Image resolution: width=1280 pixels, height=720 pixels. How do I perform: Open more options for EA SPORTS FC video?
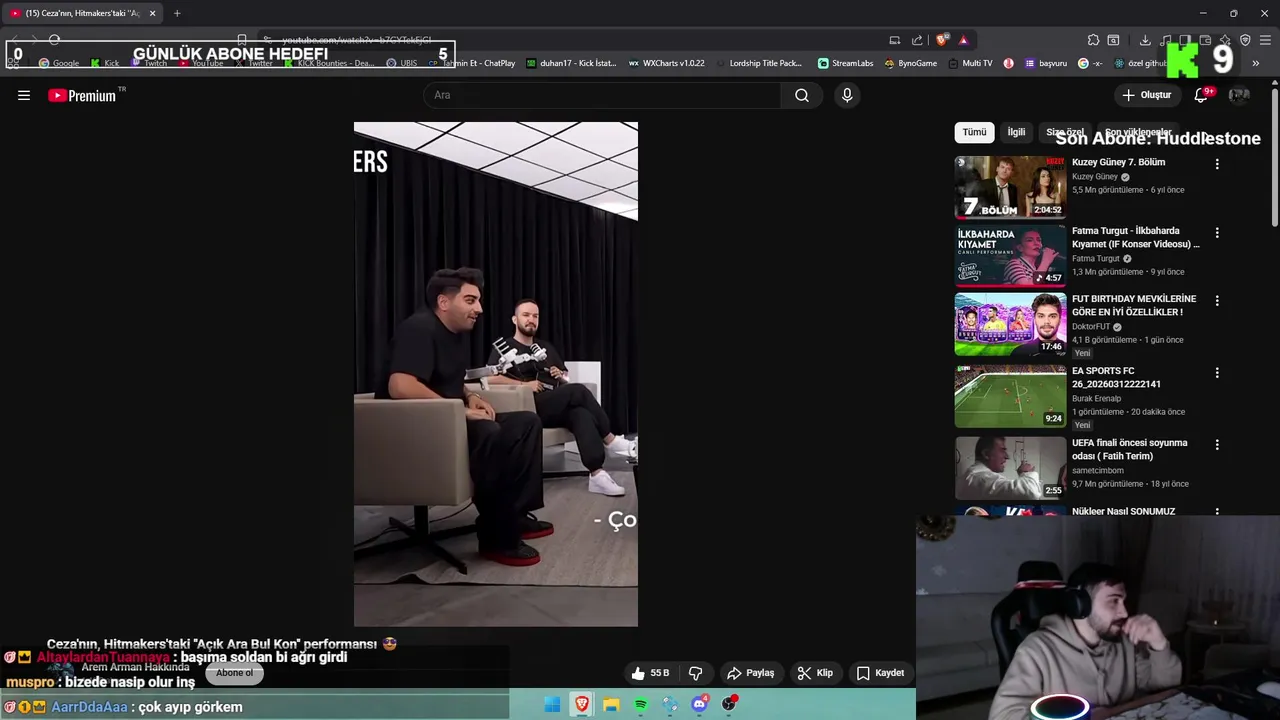point(1217,373)
